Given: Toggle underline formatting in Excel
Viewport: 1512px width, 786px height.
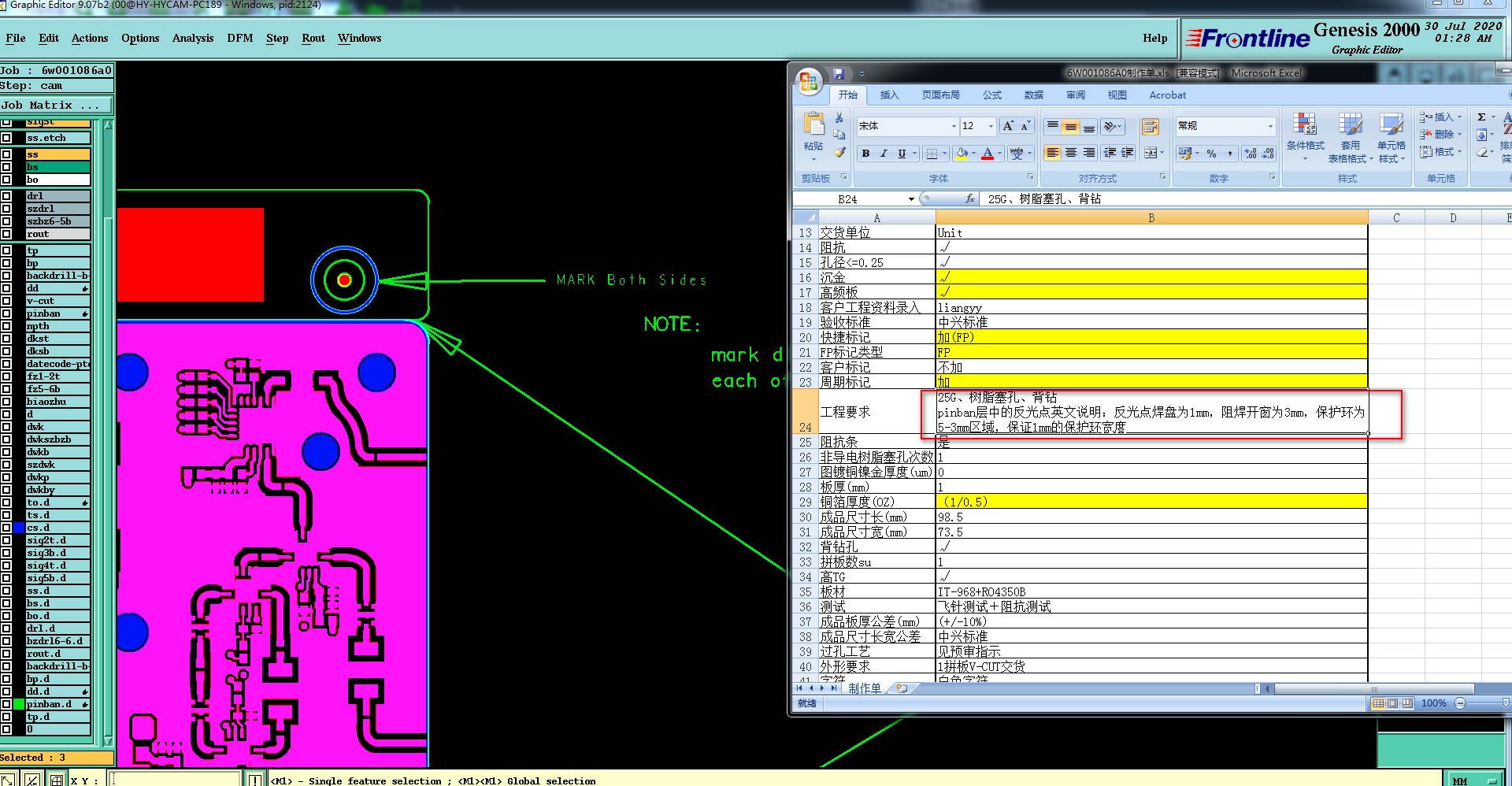Looking at the screenshot, I should coord(902,154).
